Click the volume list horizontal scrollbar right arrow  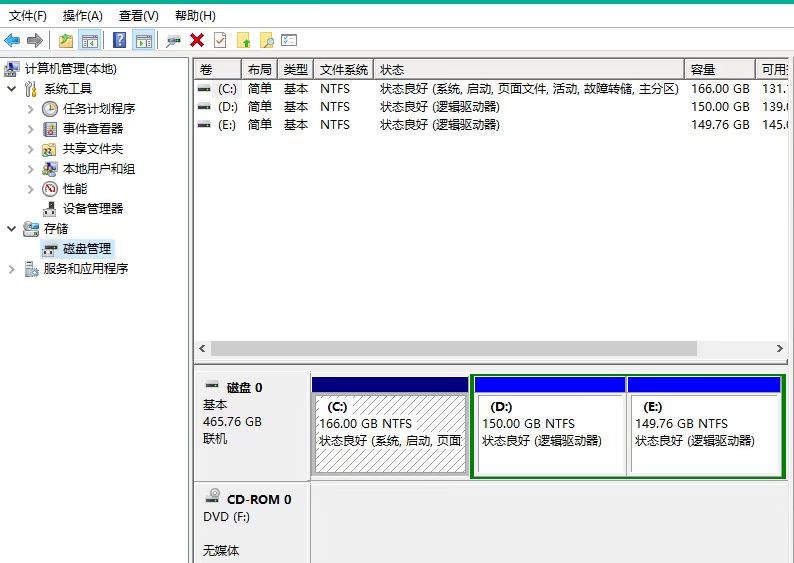click(x=780, y=349)
